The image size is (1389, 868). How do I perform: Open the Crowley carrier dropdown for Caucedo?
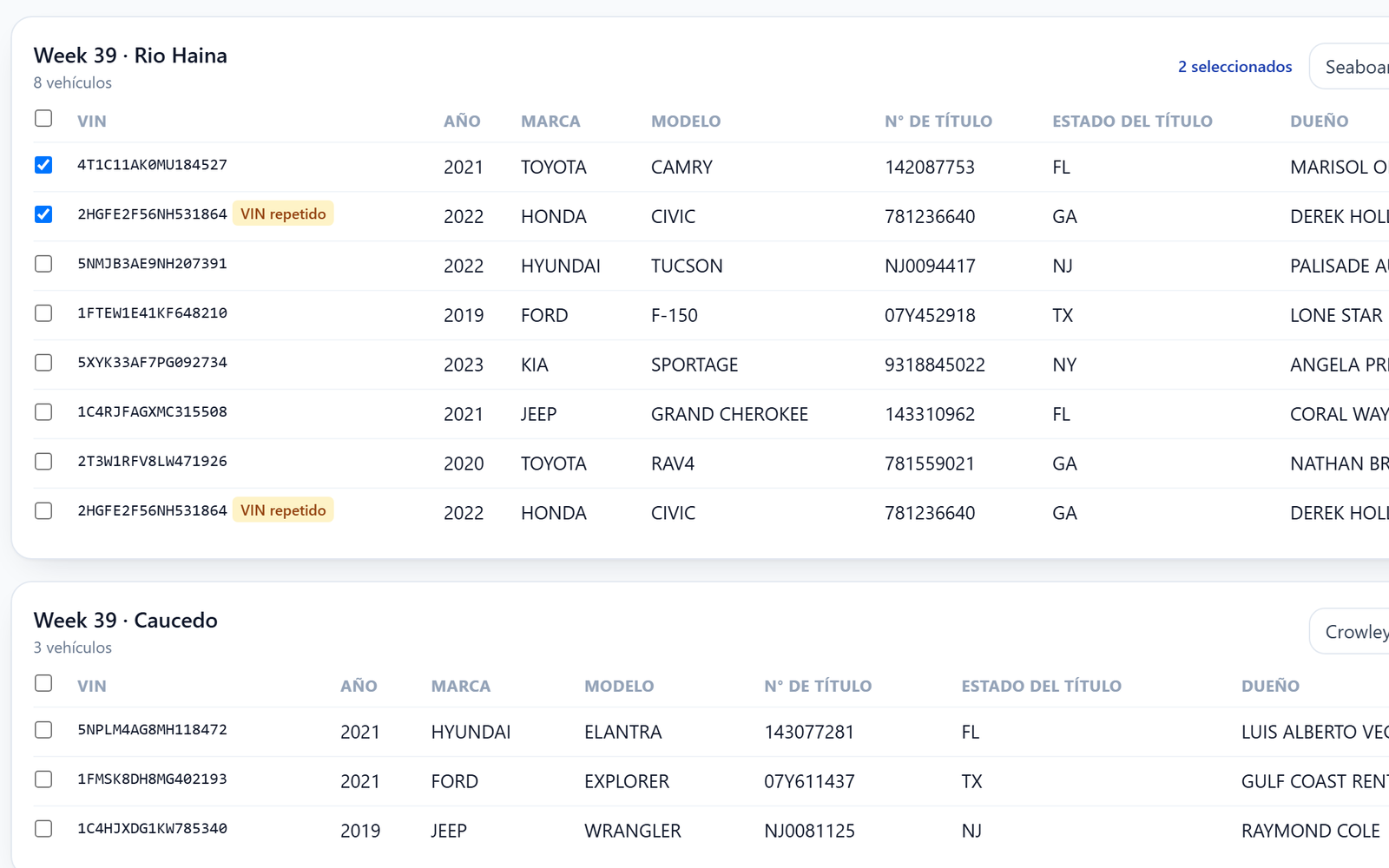pyautogui.click(x=1350, y=632)
